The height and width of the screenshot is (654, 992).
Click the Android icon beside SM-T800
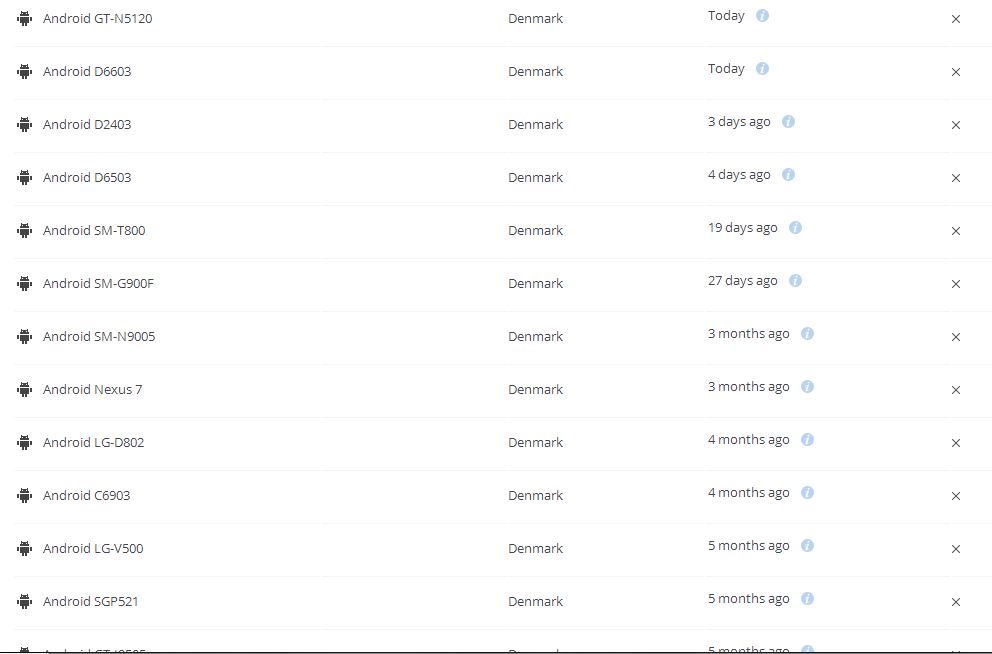tap(25, 231)
